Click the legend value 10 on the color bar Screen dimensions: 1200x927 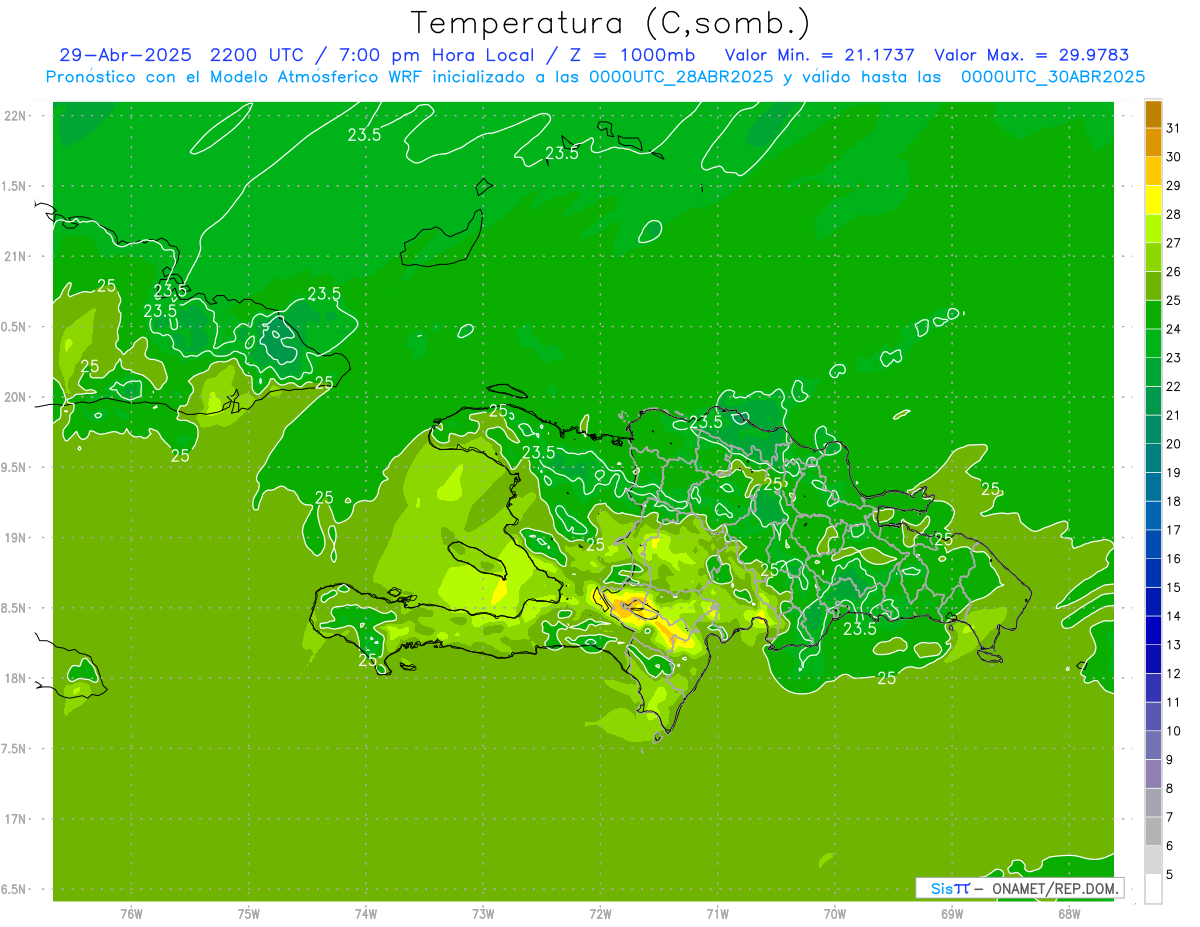click(x=1173, y=731)
